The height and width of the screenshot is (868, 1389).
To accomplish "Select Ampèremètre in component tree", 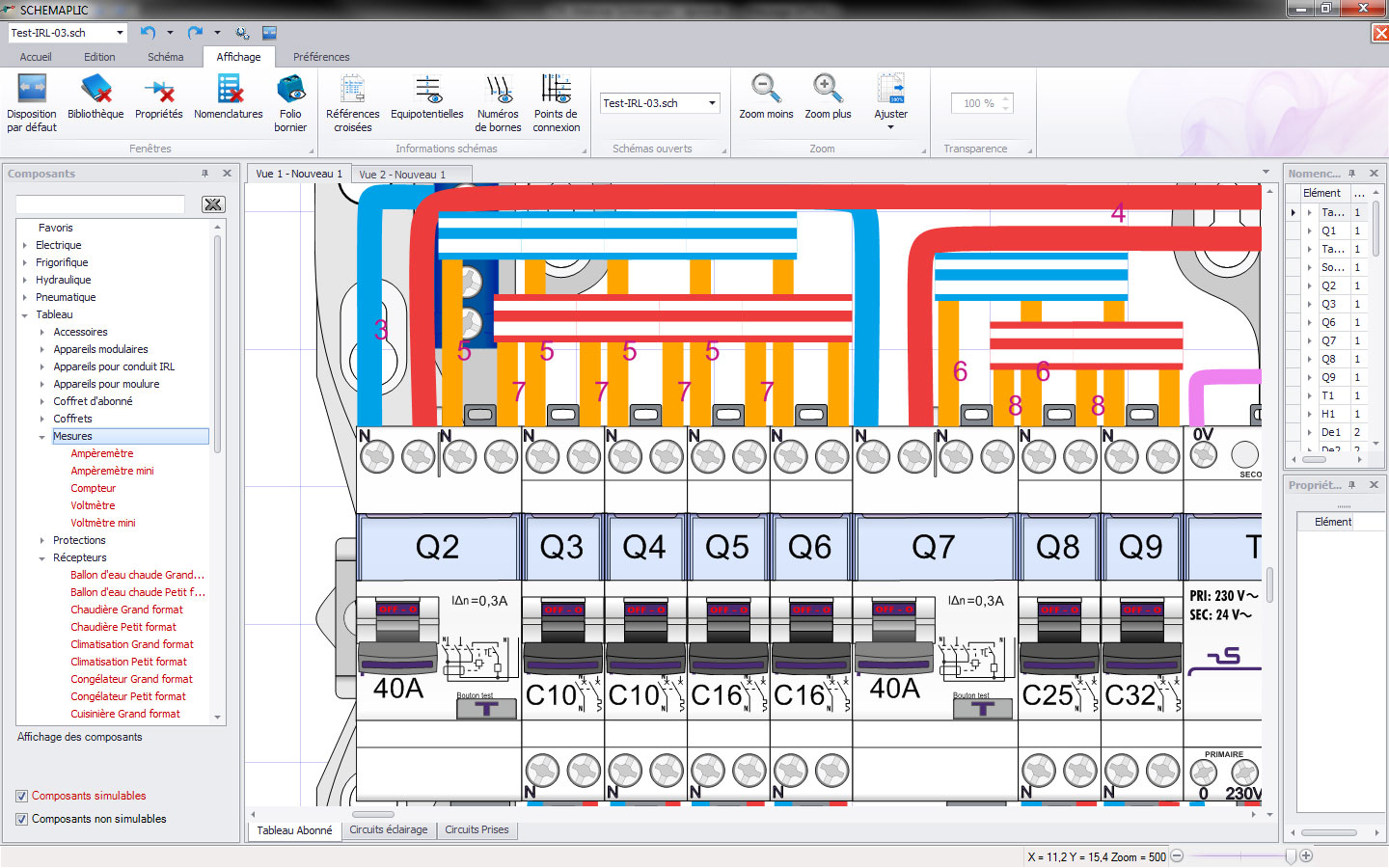I will (x=102, y=453).
